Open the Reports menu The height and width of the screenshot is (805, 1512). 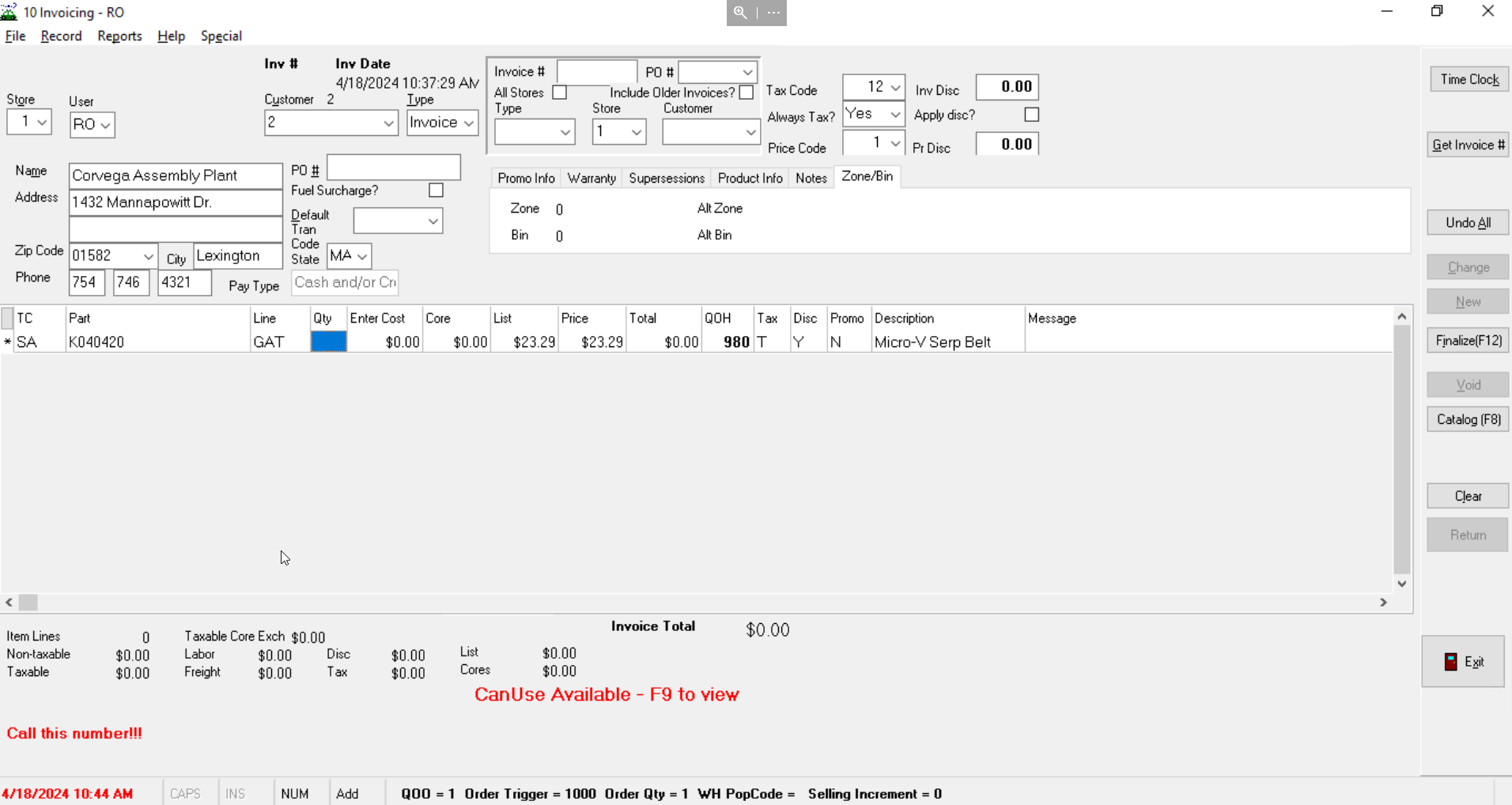pos(119,36)
